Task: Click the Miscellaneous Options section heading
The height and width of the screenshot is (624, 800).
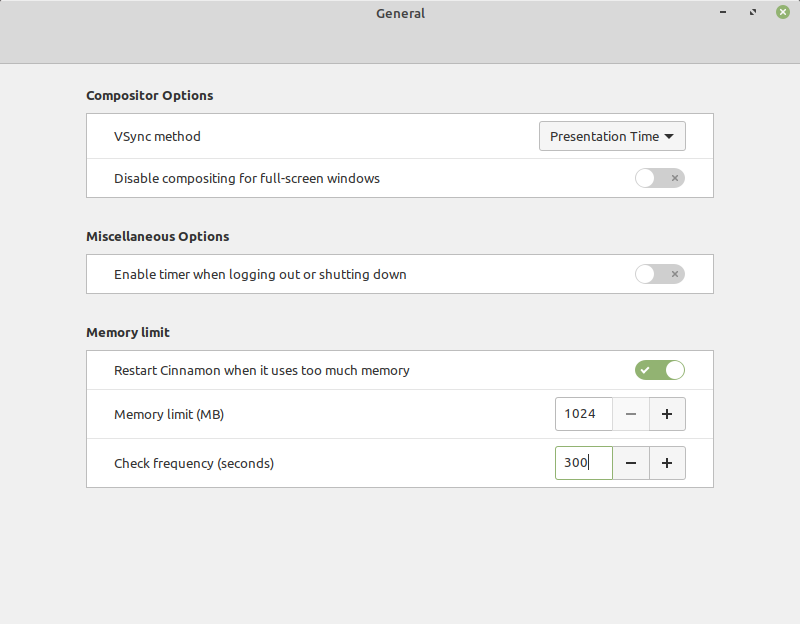Action: point(158,237)
